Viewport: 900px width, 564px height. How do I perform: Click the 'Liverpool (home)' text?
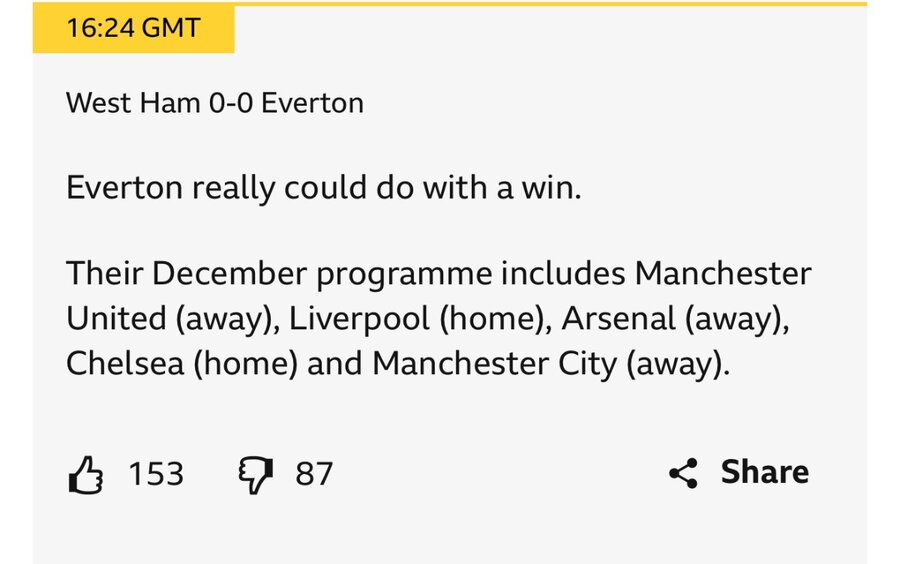point(421,319)
